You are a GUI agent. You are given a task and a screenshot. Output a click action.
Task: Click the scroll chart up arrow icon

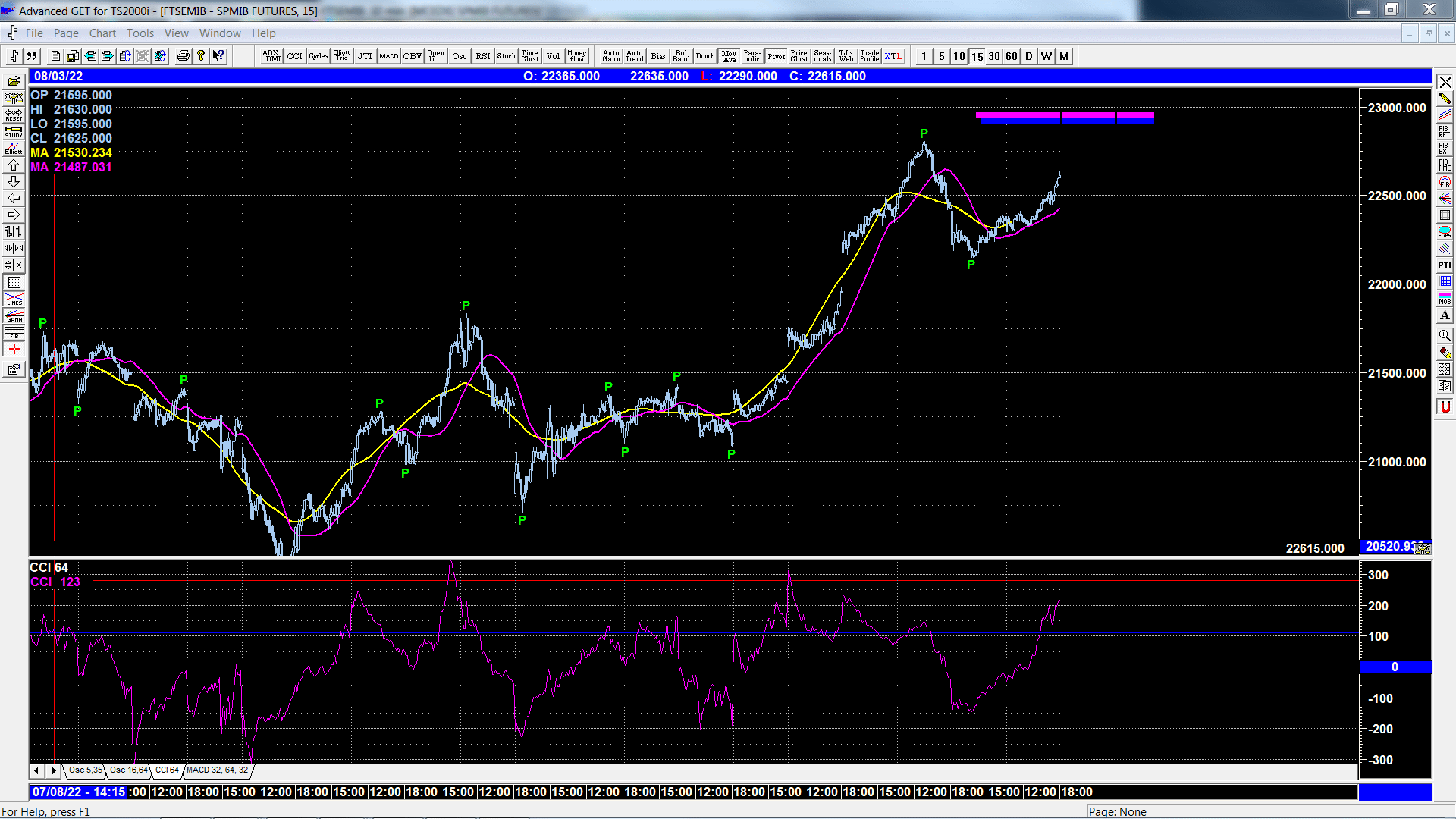14,165
